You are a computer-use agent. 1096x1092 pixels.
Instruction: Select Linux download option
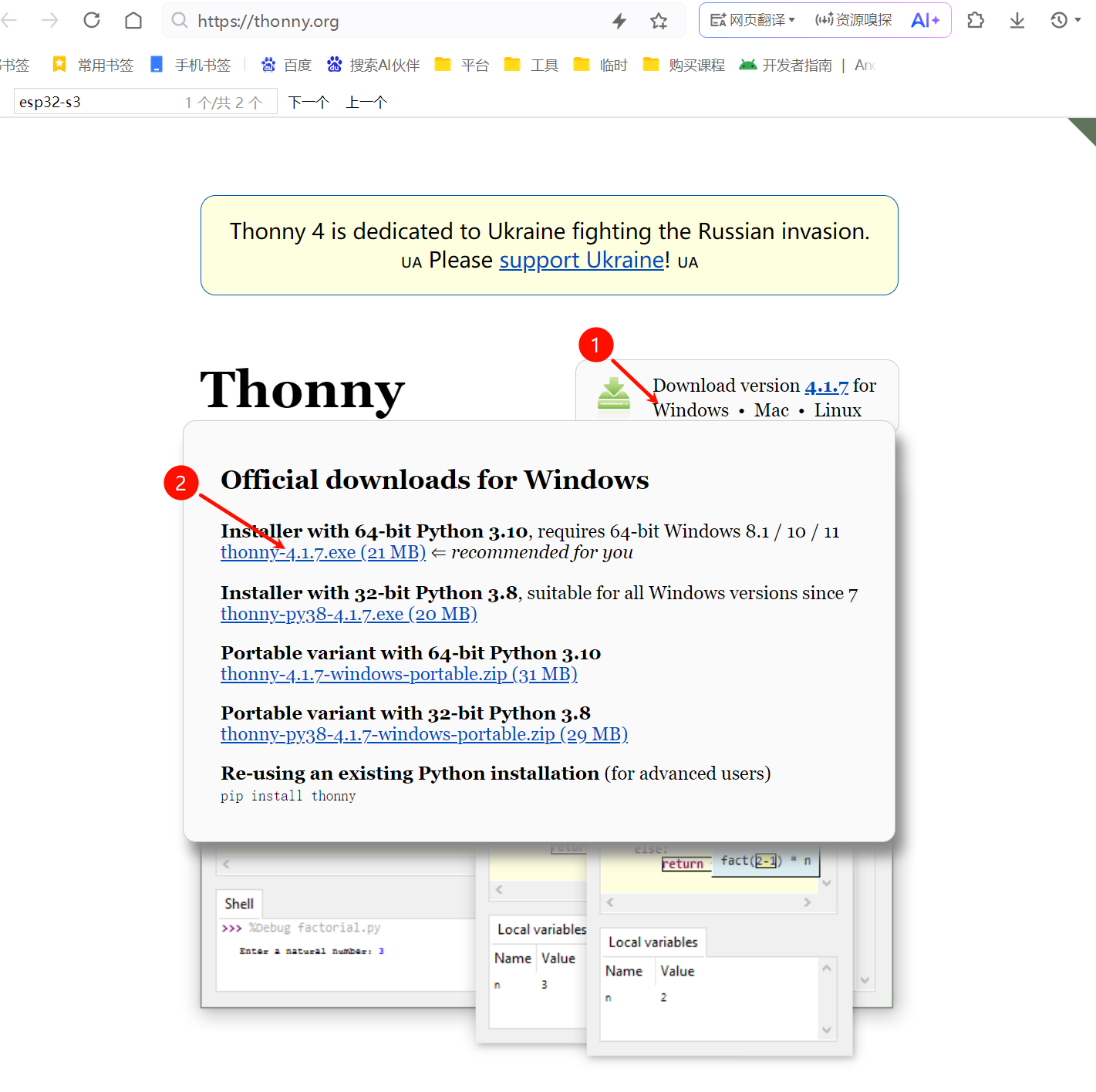pyautogui.click(x=838, y=410)
